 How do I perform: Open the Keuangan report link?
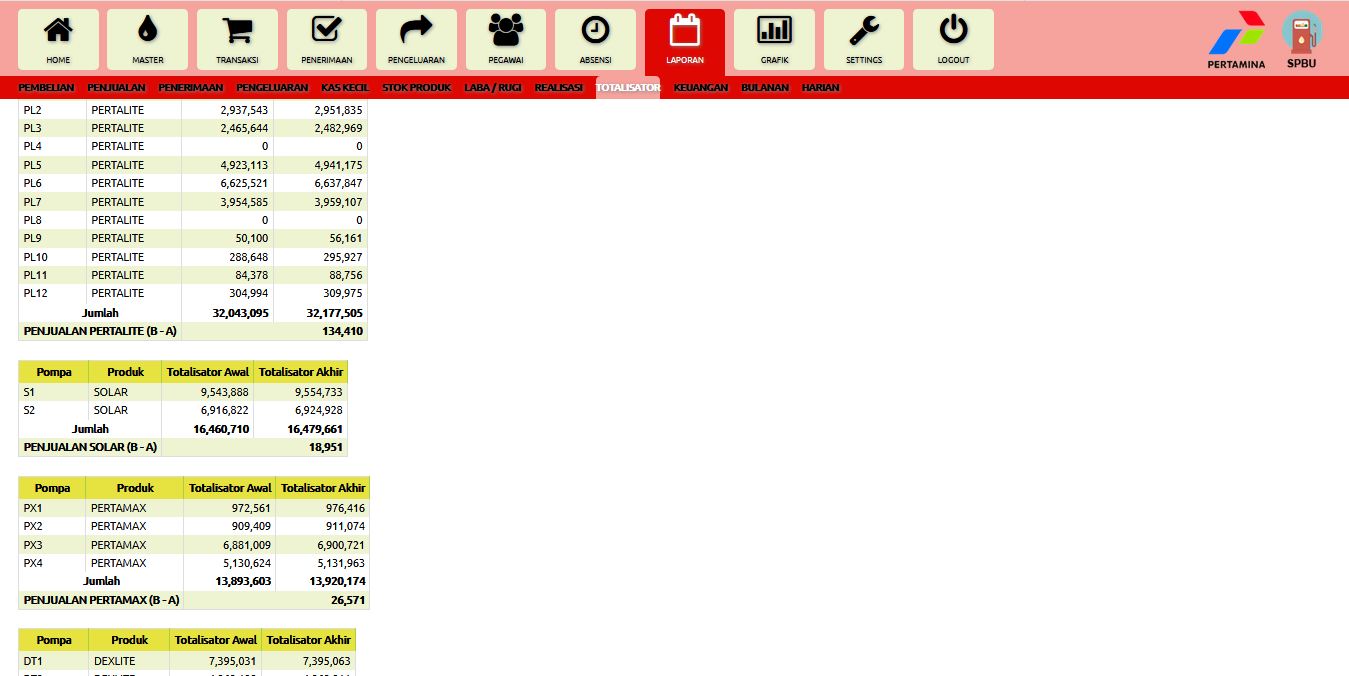click(701, 88)
